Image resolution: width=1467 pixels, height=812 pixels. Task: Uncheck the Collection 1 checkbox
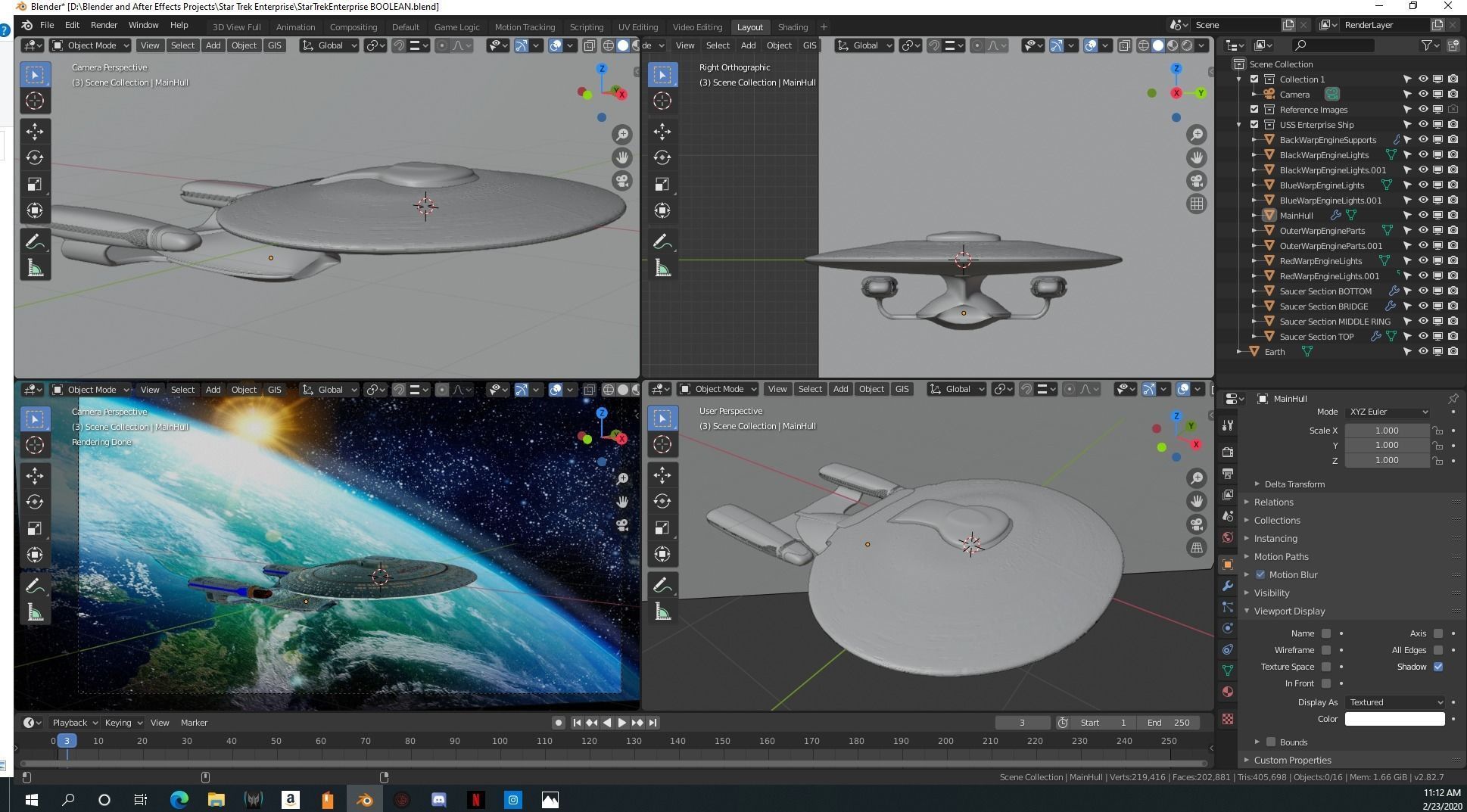[1254, 79]
